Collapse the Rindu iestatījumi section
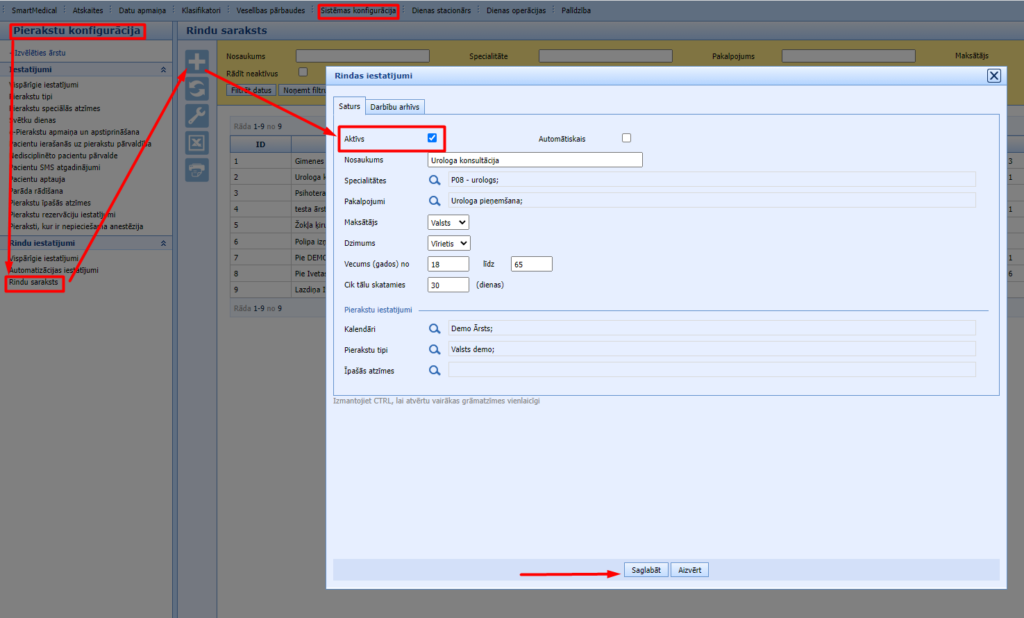Image resolution: width=1024 pixels, height=618 pixels. pos(163,243)
